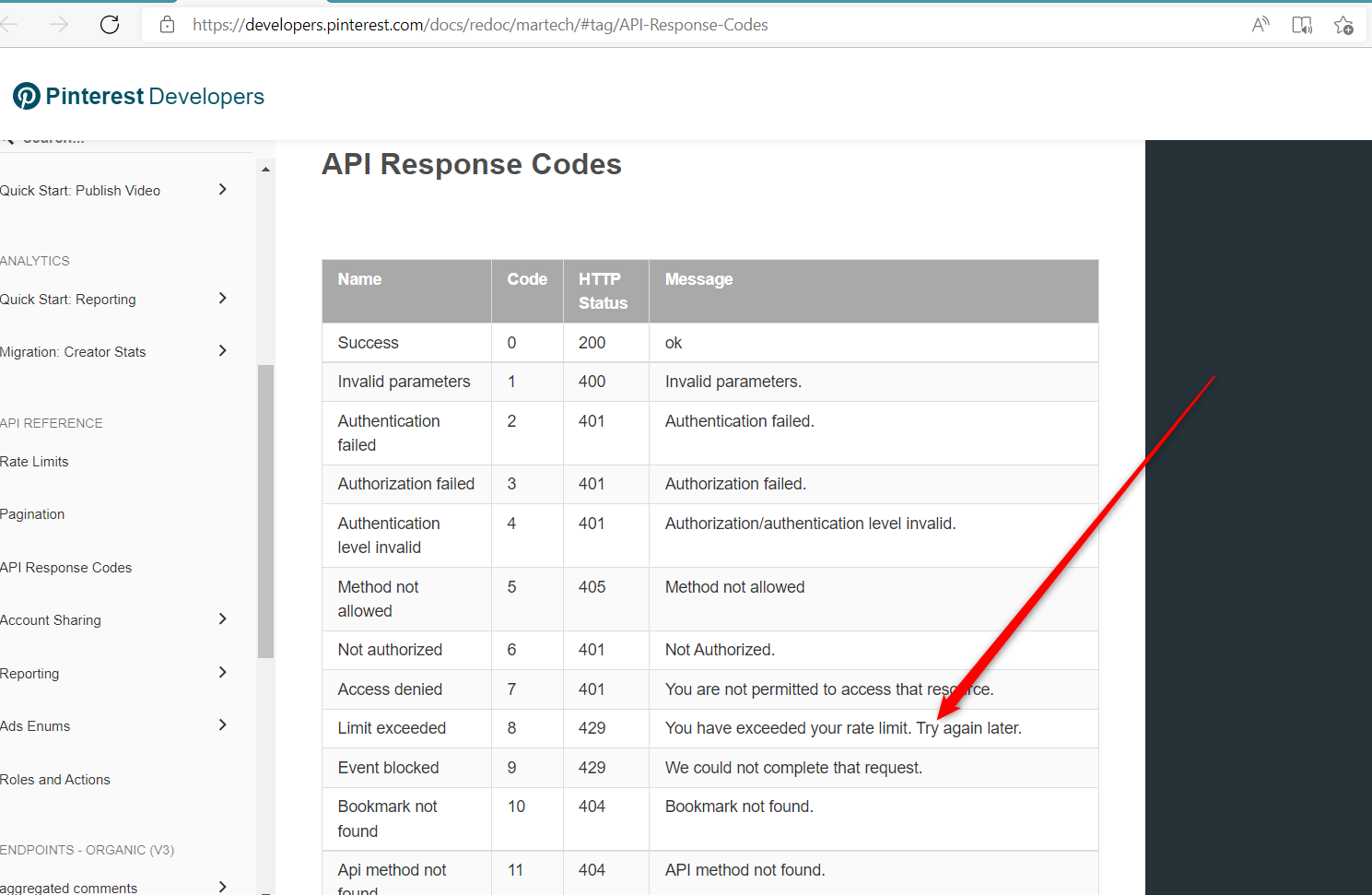Open Pinterest Developers home link

(138, 96)
